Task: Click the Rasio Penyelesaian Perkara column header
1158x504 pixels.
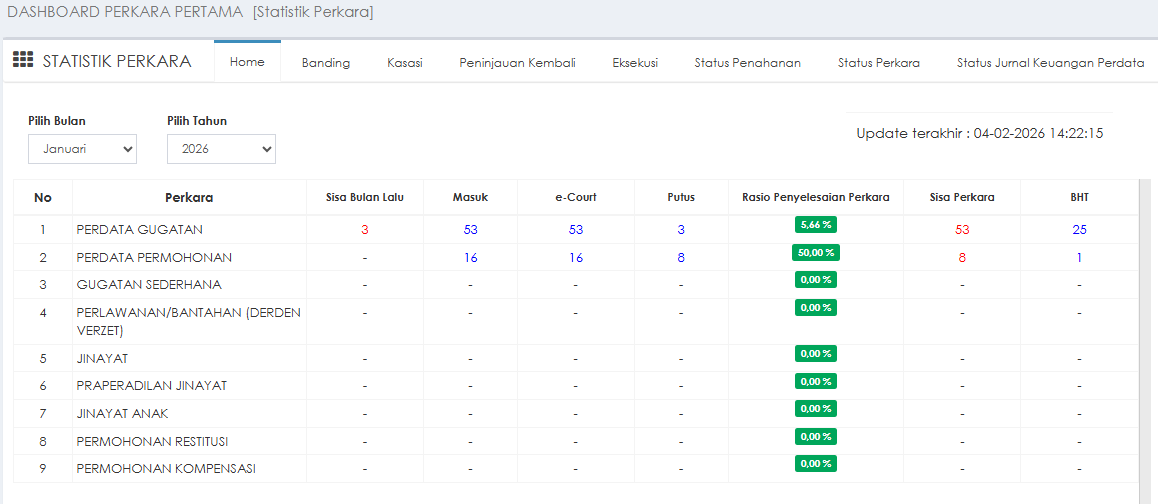Action: [815, 197]
